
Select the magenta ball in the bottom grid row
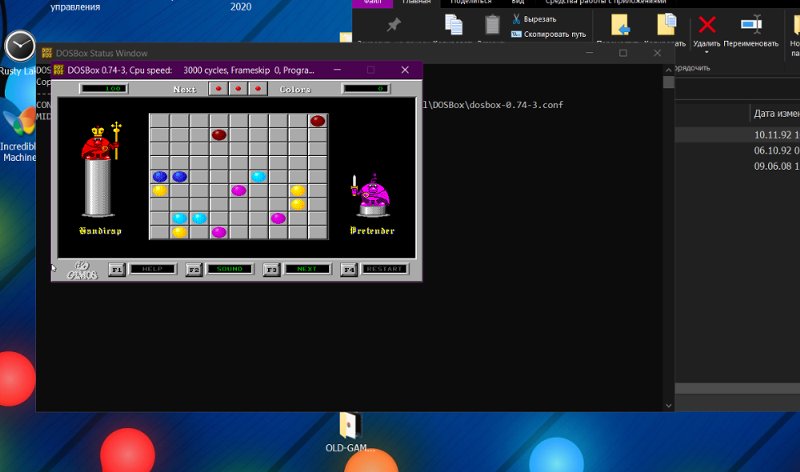pos(219,232)
